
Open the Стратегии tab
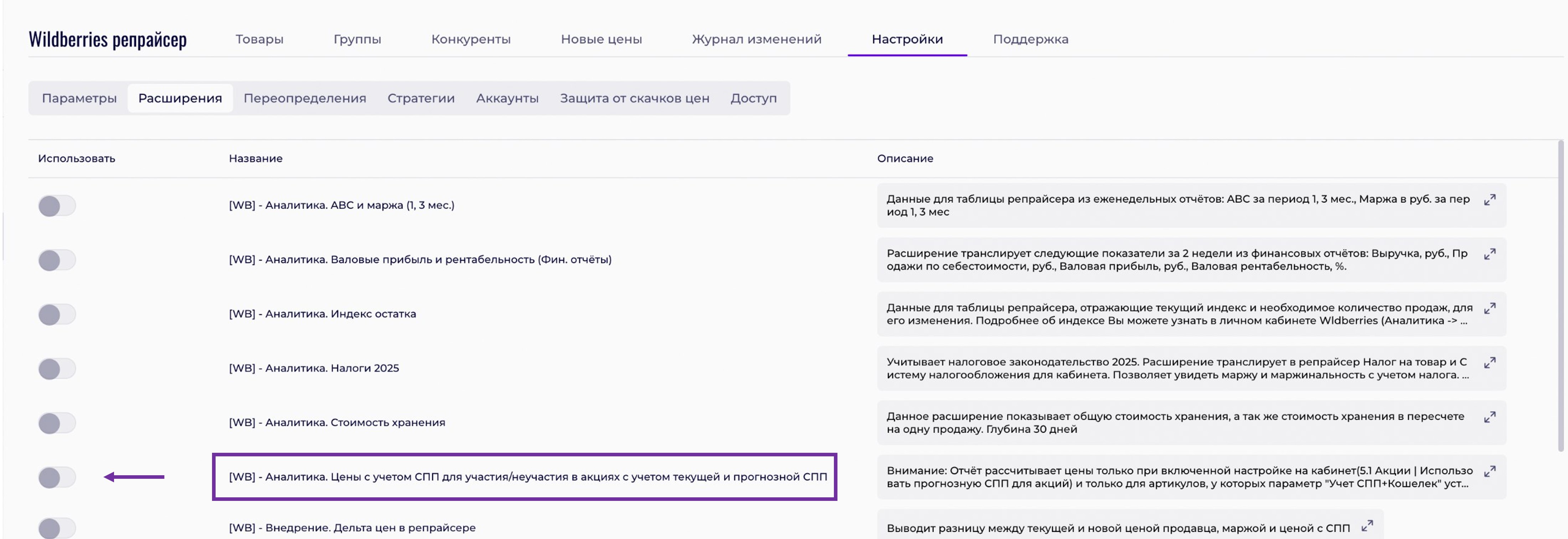[421, 98]
